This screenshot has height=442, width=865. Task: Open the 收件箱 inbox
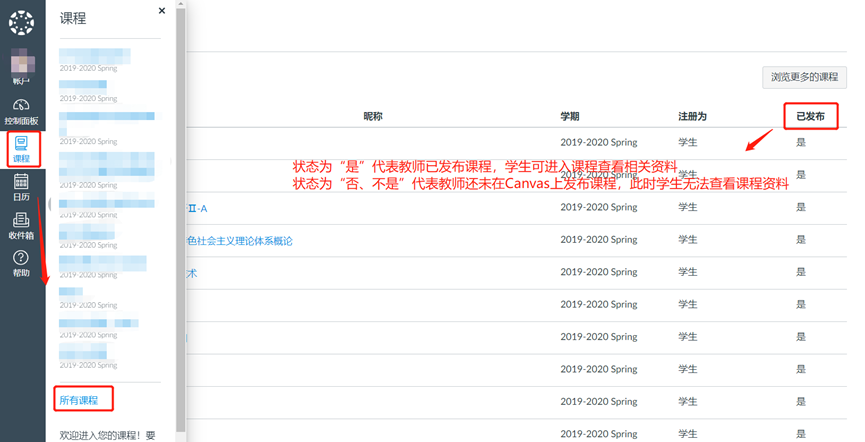pyautogui.click(x=22, y=226)
